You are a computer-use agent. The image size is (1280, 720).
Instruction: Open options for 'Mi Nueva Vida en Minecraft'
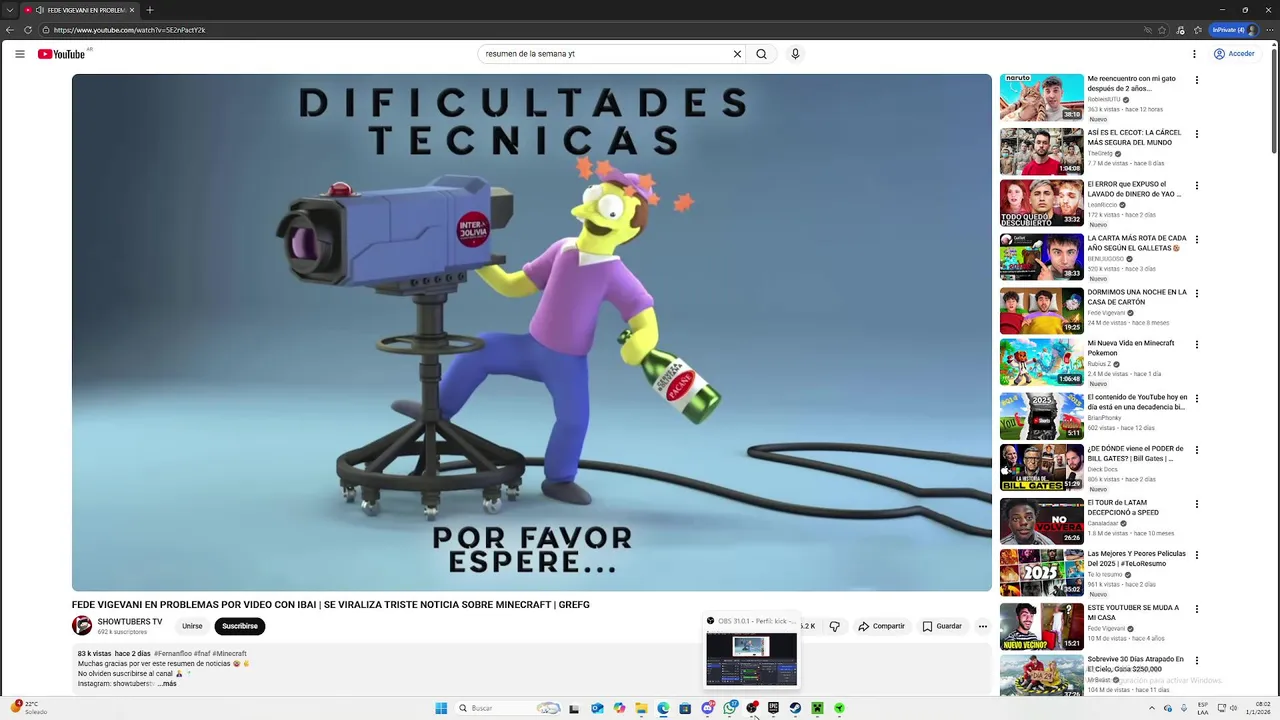[1197, 345]
